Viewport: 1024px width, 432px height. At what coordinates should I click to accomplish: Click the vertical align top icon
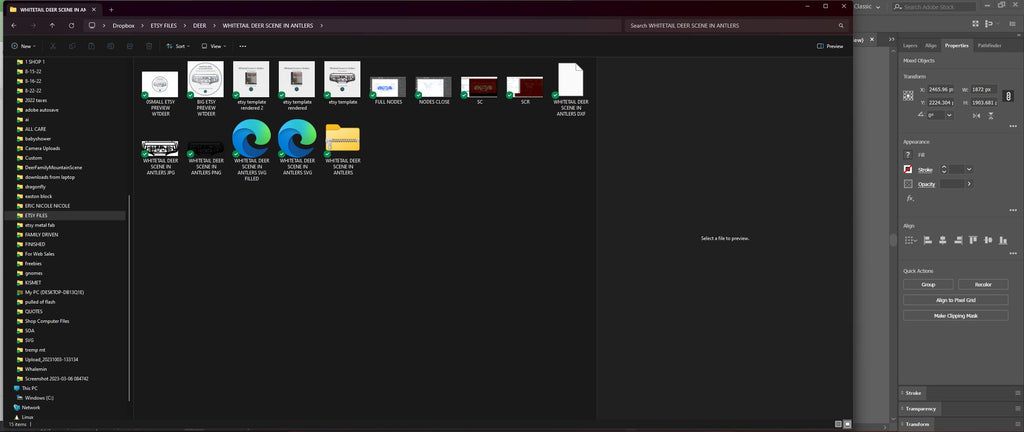[974, 240]
